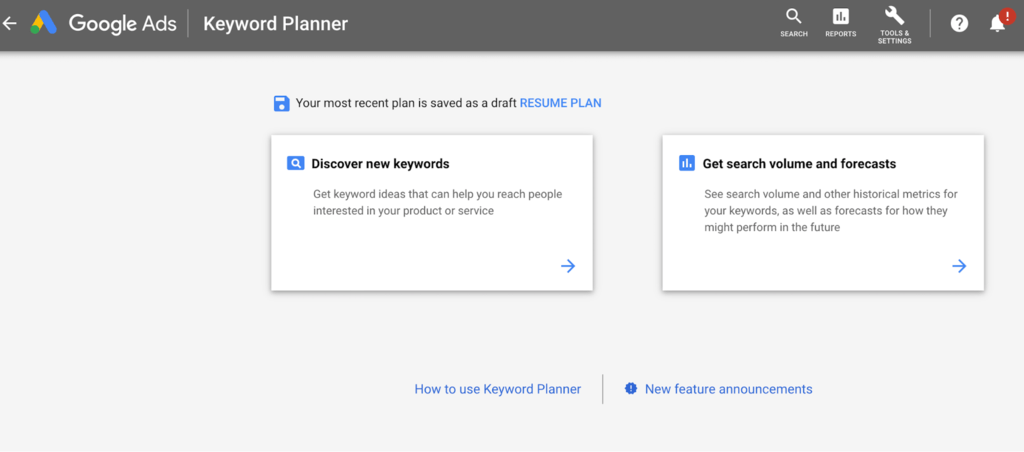Image resolution: width=1024 pixels, height=452 pixels.
Task: Open New feature announcements link
Action: point(729,389)
